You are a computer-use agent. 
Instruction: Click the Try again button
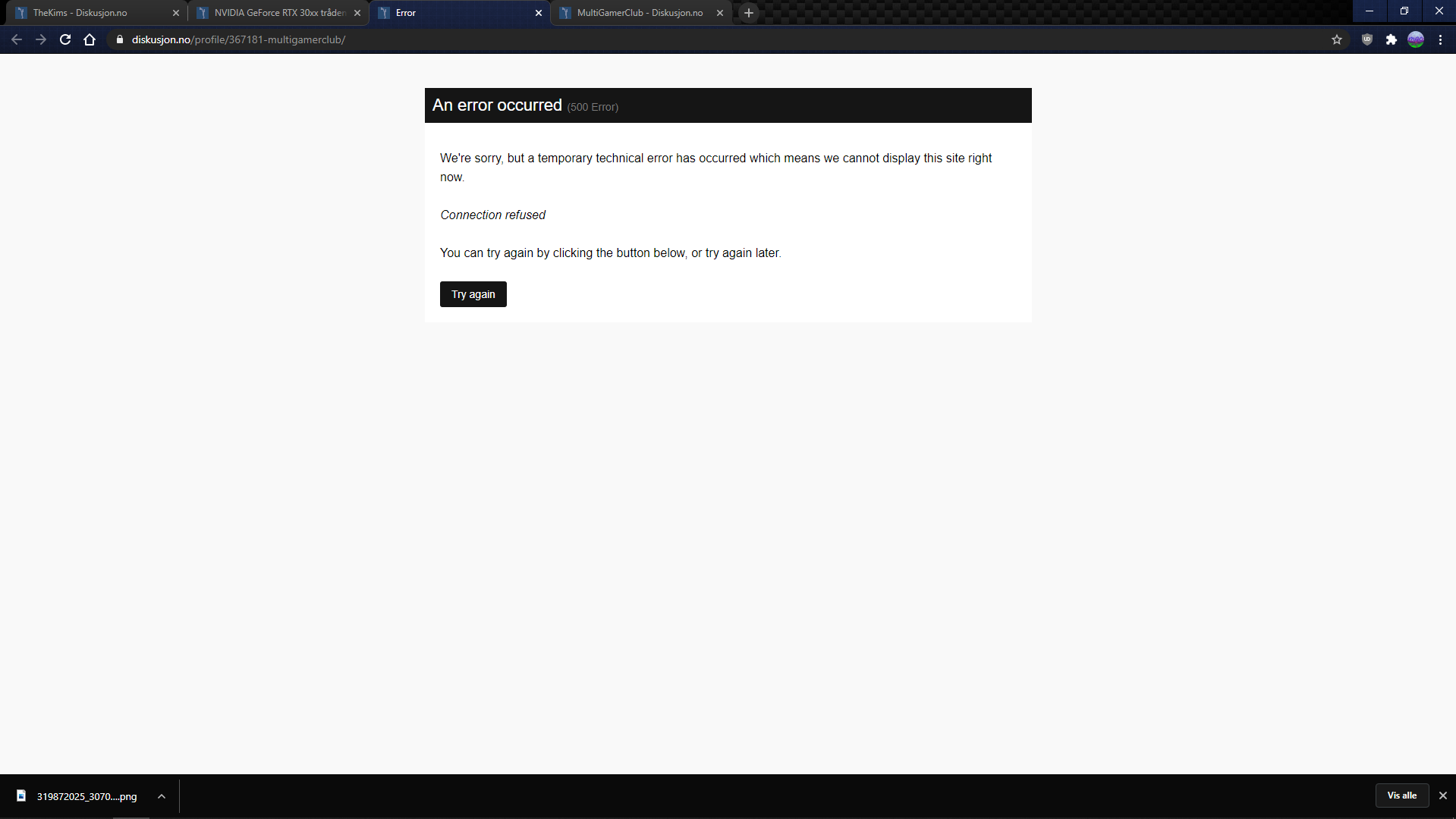473,294
